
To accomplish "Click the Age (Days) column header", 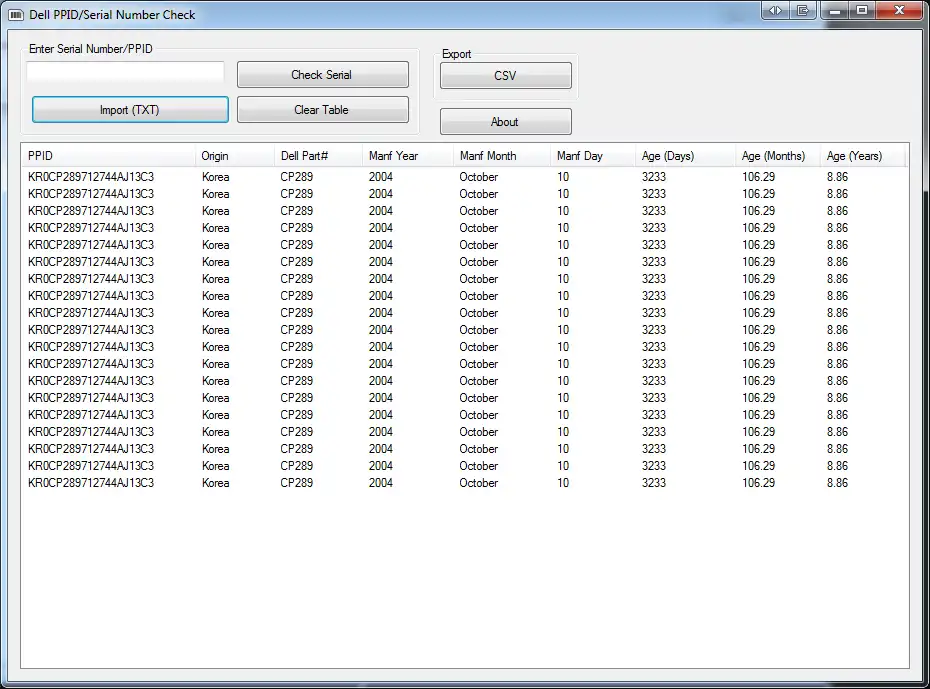I will point(686,156).
